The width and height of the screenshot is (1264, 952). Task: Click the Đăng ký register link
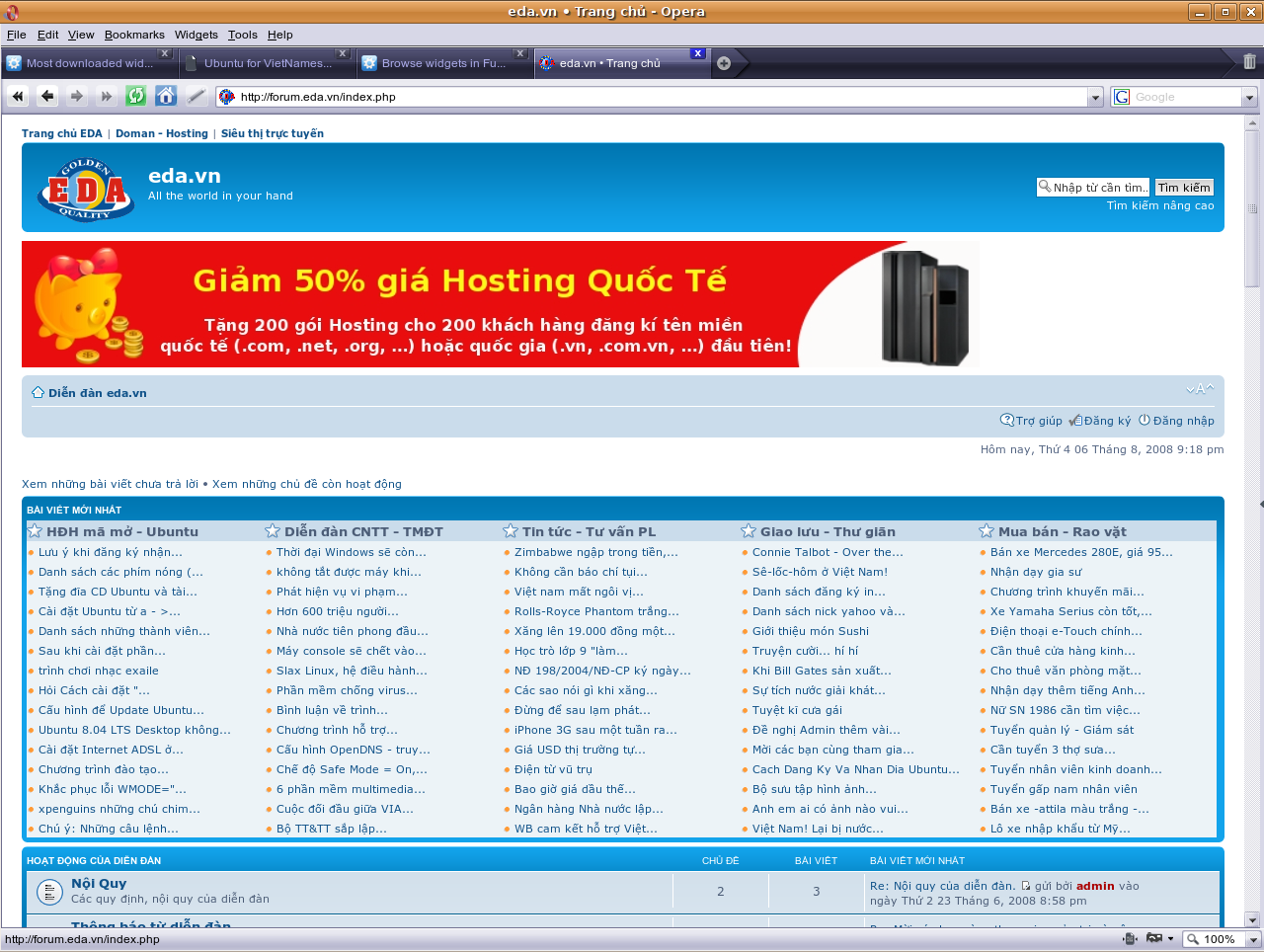coord(1100,421)
